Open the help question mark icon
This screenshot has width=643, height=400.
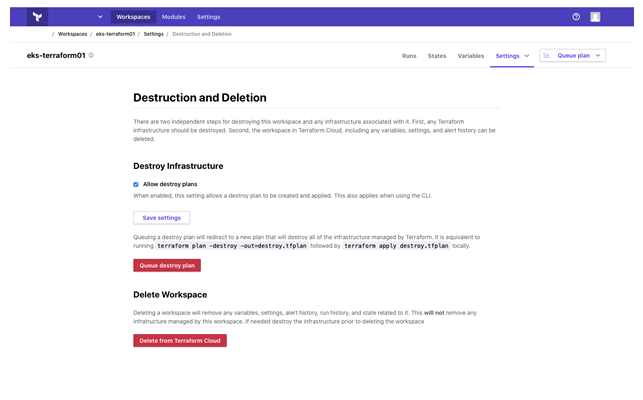tap(576, 17)
